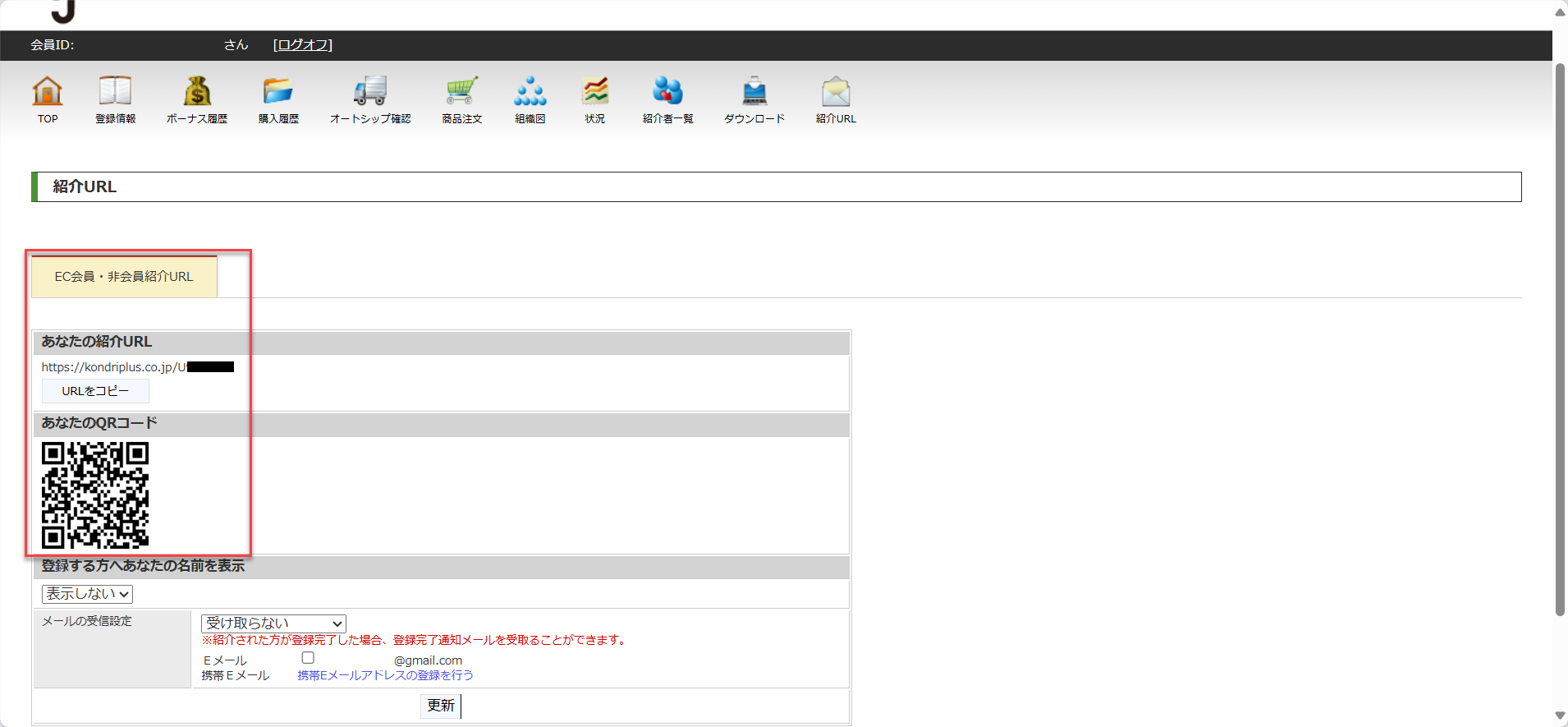Screen dimensions: 1568x727
Task: Select the EC会員・非会員紹介URL tab
Action: pos(124,277)
